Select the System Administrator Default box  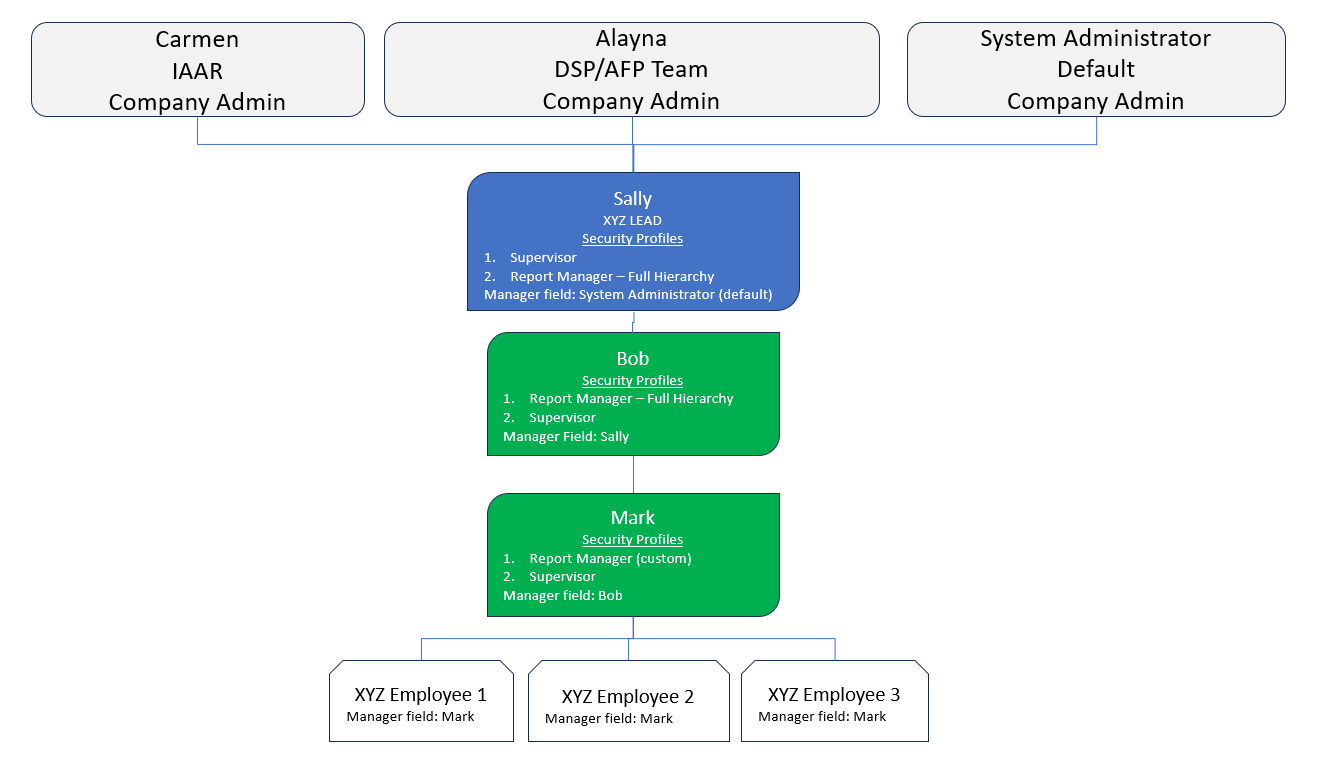[x=1096, y=70]
